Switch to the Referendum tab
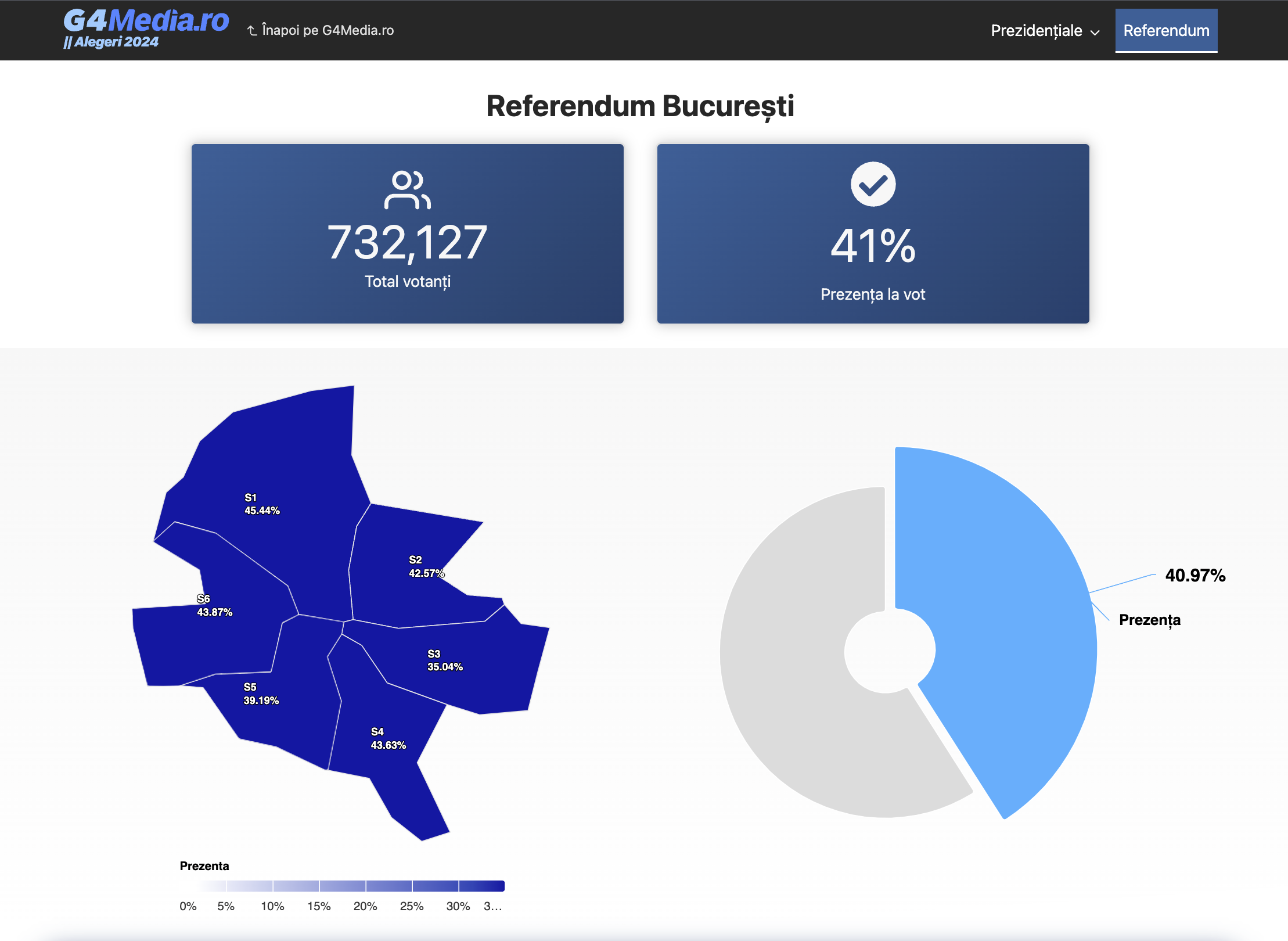Image resolution: width=1288 pixels, height=941 pixels. (x=1165, y=31)
